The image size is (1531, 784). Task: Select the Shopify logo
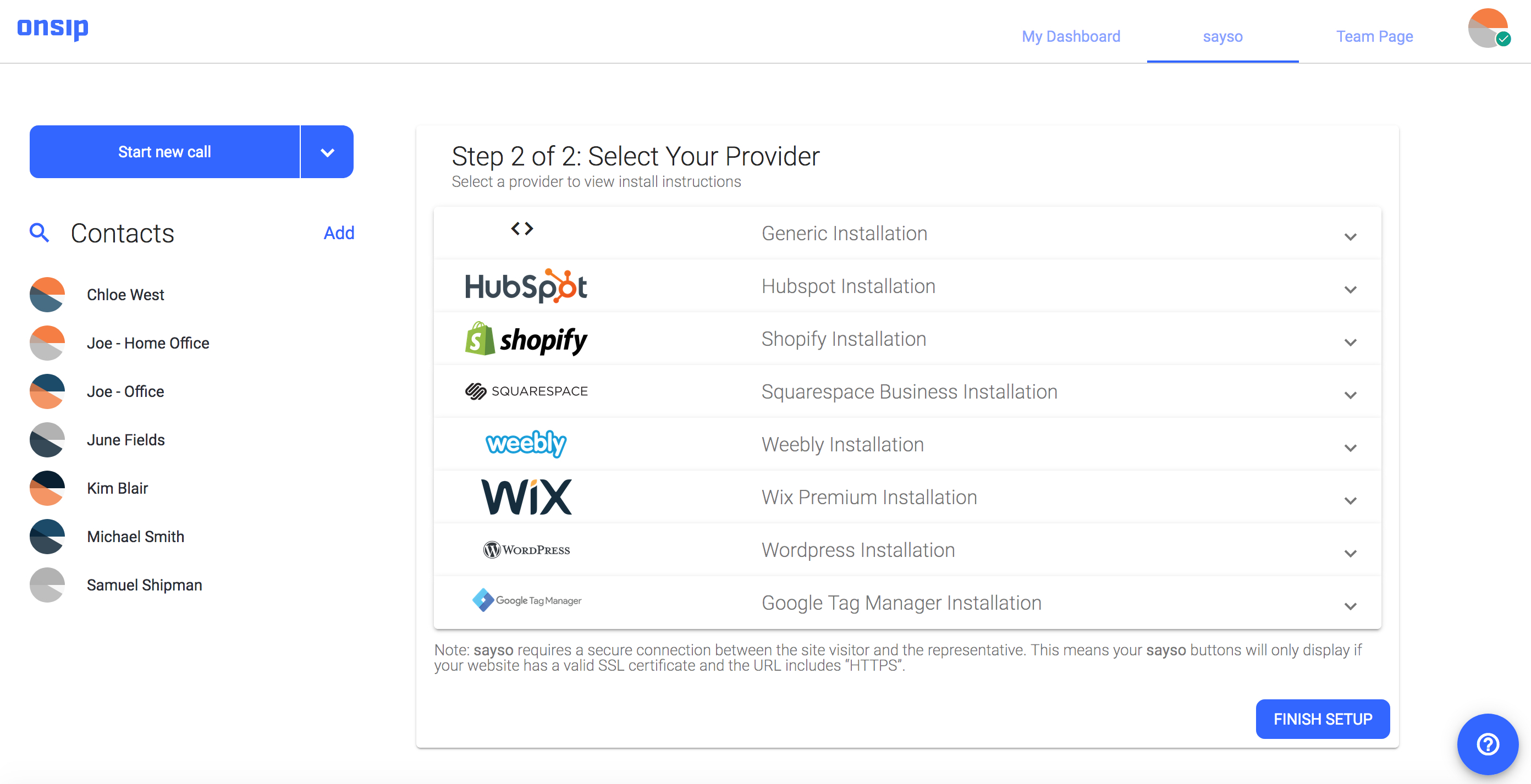[x=526, y=339]
